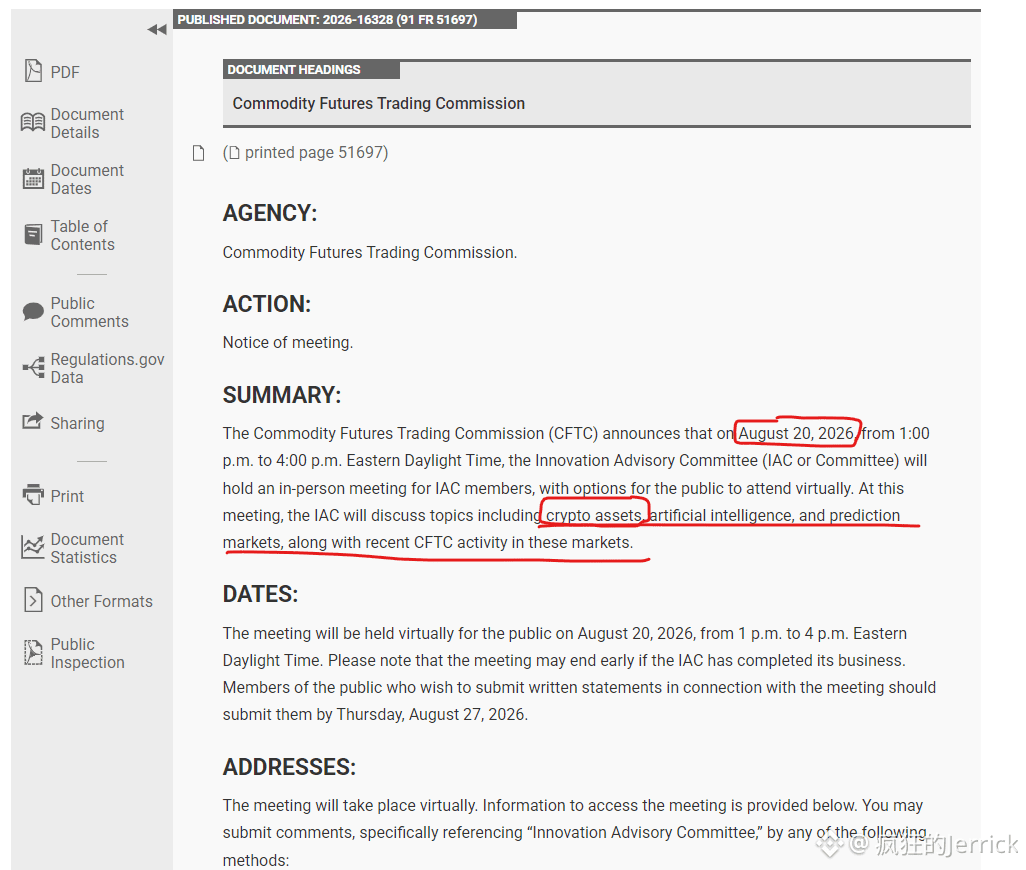This screenshot has height=870, width=1026.
Task: Select Commodity Futures Trading Commission heading link
Action: click(x=379, y=103)
